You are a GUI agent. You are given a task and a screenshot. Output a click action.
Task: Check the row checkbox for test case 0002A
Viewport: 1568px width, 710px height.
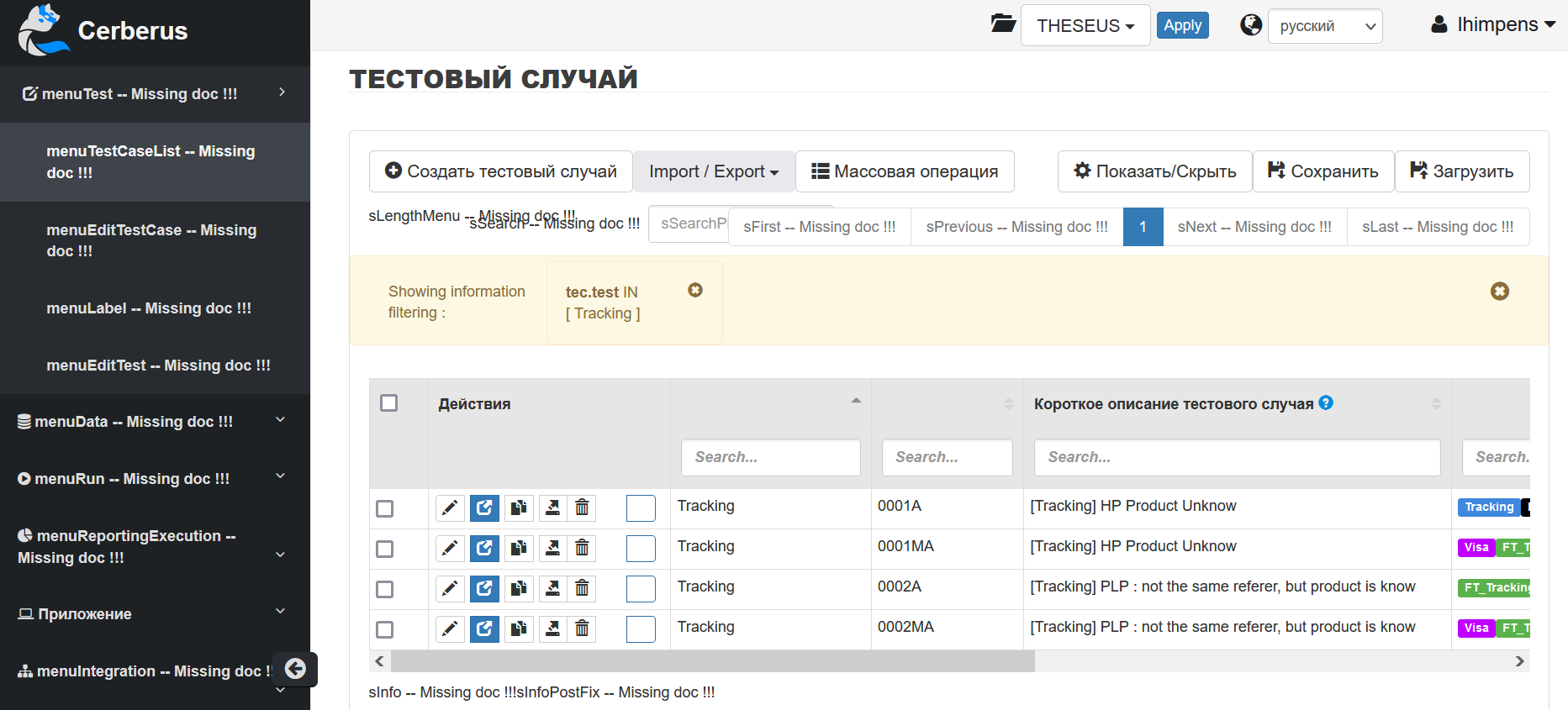click(385, 589)
